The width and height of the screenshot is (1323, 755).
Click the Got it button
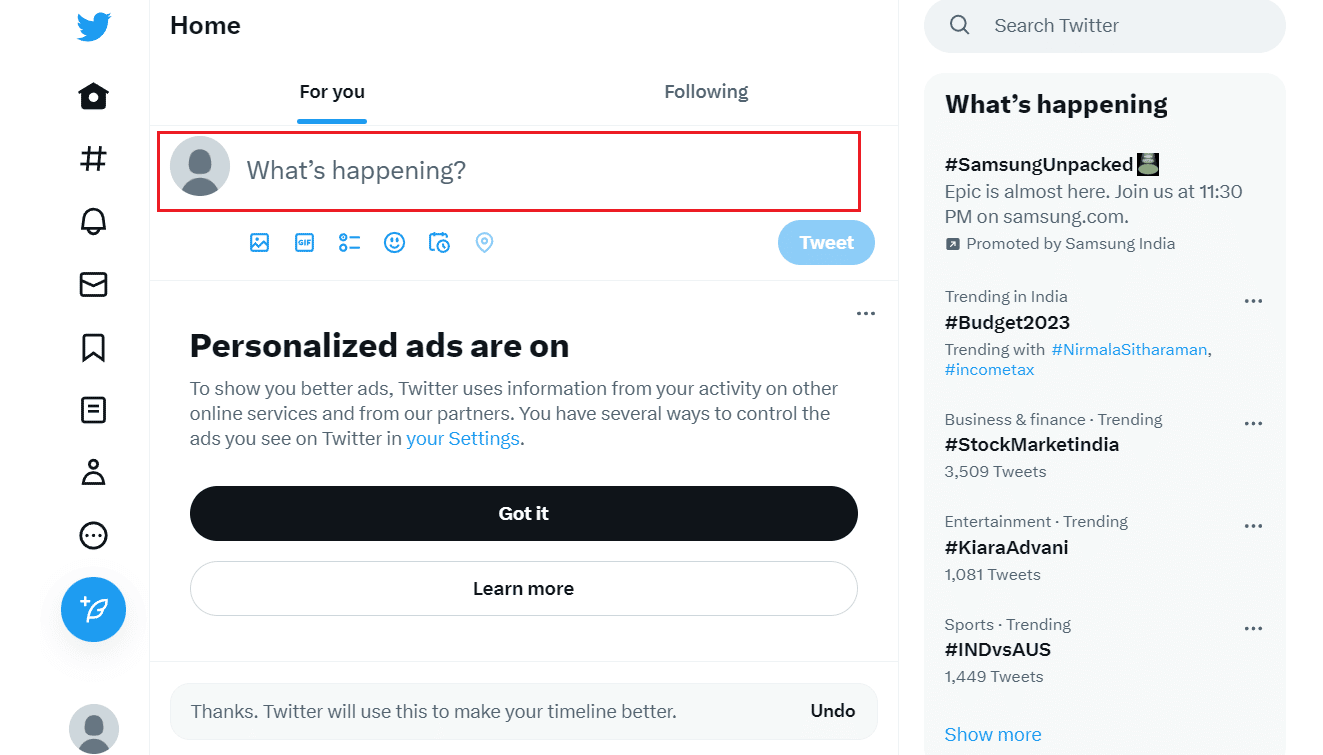[x=524, y=513]
